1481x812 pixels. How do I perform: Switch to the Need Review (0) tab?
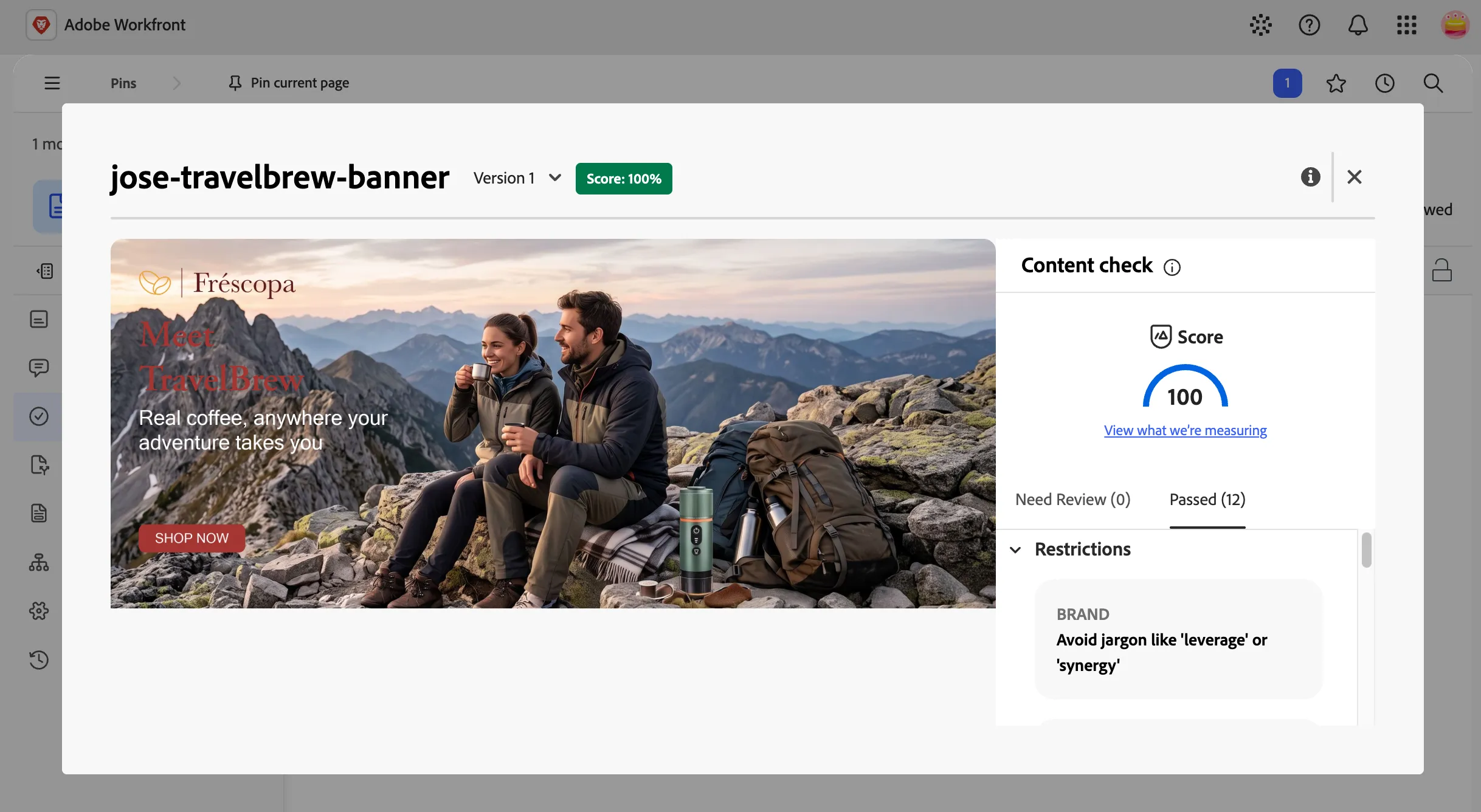[x=1072, y=500]
